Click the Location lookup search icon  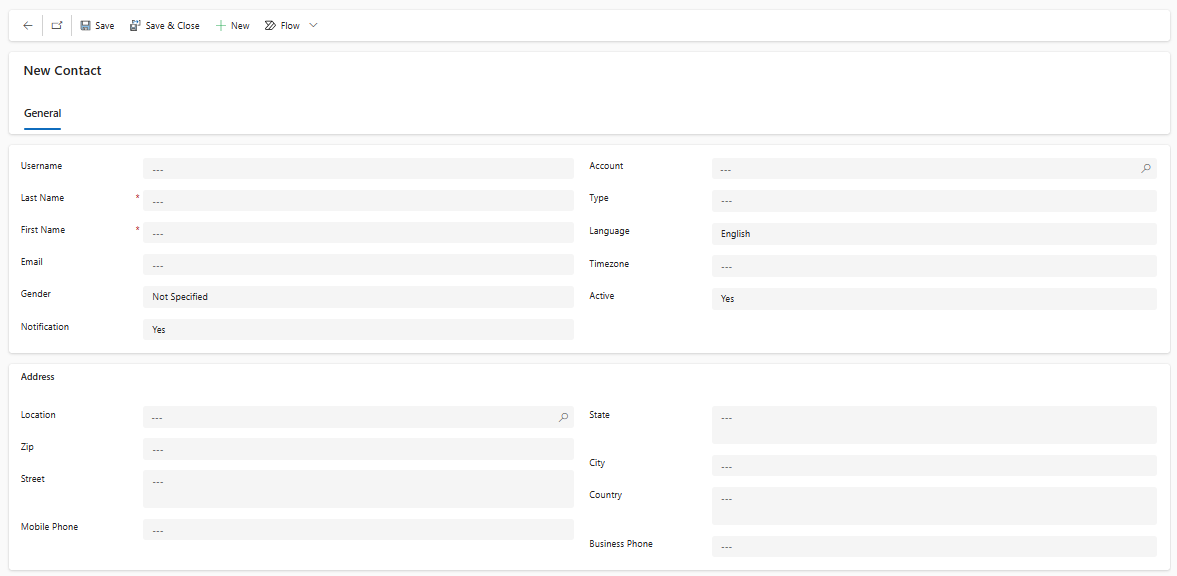click(563, 417)
